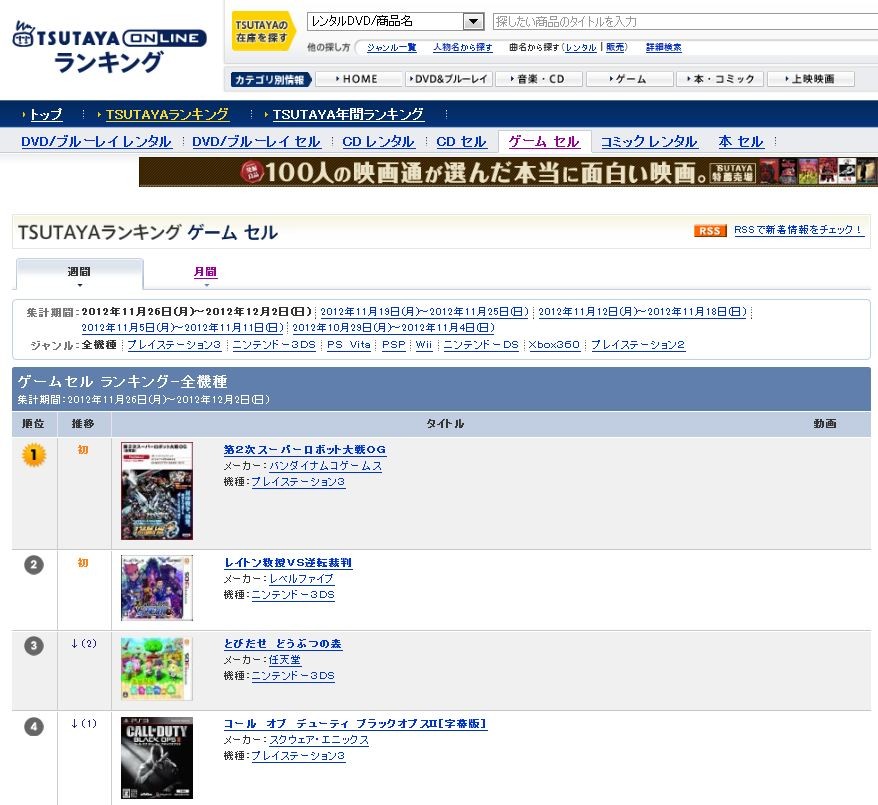
Task: Click RSSで新着情報をチェック link
Action: click(x=799, y=230)
